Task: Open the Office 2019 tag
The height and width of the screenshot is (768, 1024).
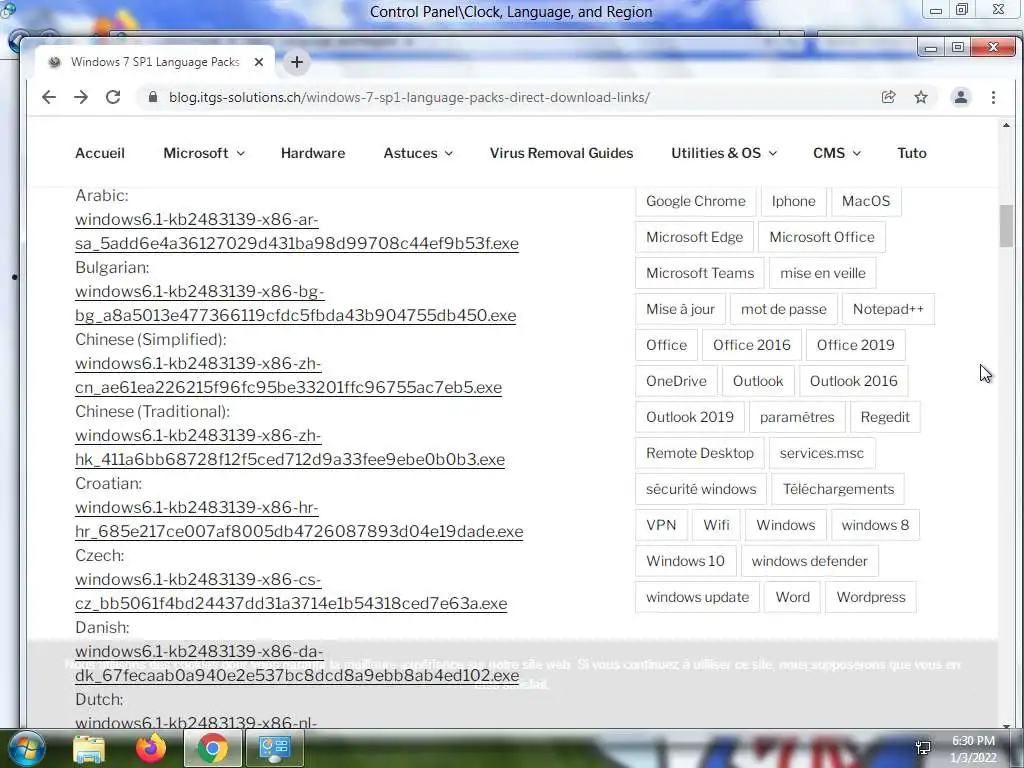Action: click(x=856, y=345)
